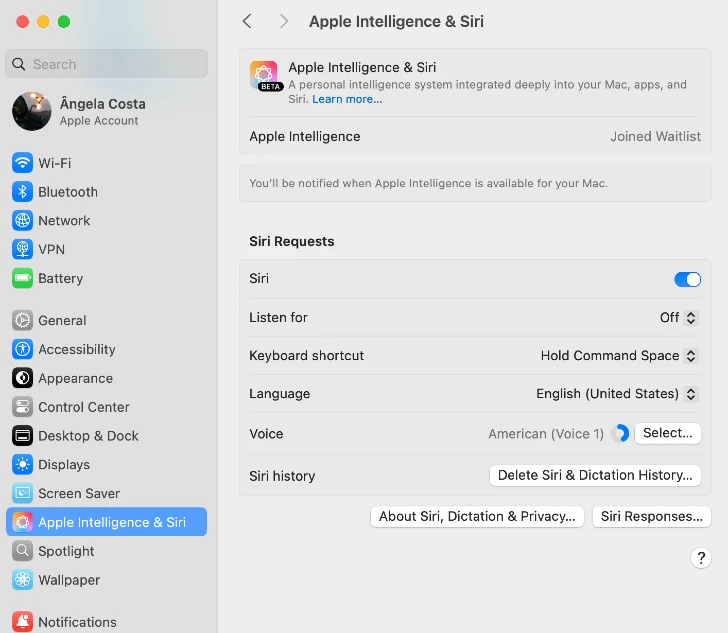The height and width of the screenshot is (633, 728).
Task: Select Accessibility in the sidebar
Action: pyautogui.click(x=106, y=349)
